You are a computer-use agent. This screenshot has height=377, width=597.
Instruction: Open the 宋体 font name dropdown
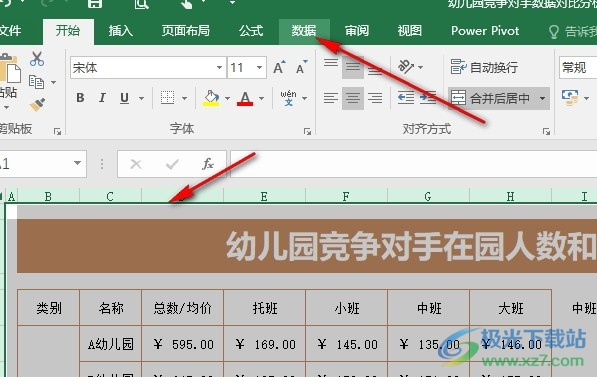point(220,68)
